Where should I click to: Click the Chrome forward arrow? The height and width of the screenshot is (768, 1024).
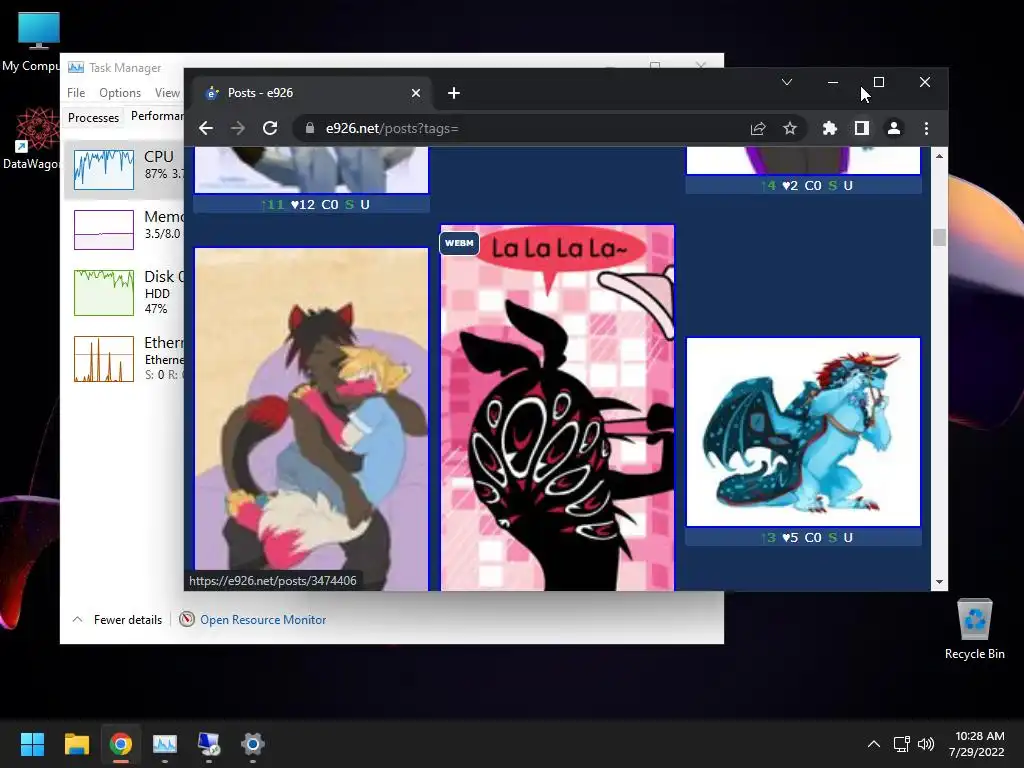(x=238, y=129)
